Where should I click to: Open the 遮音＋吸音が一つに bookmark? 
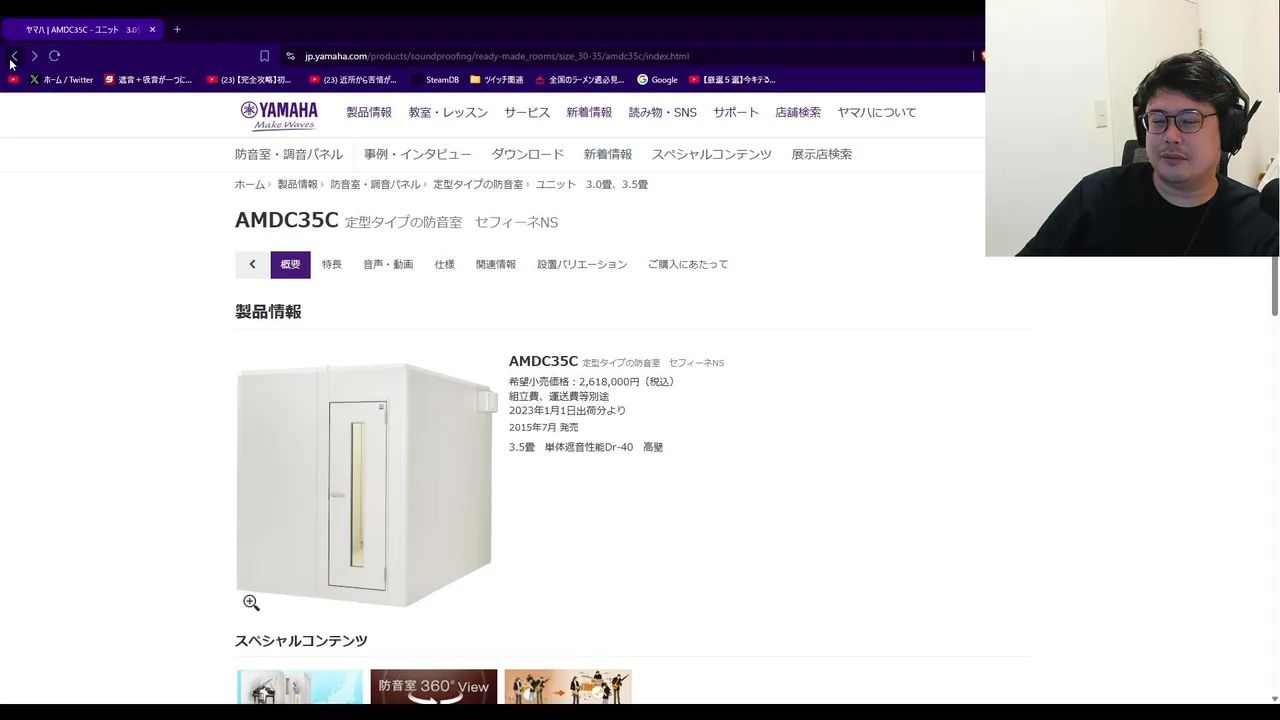(x=148, y=80)
